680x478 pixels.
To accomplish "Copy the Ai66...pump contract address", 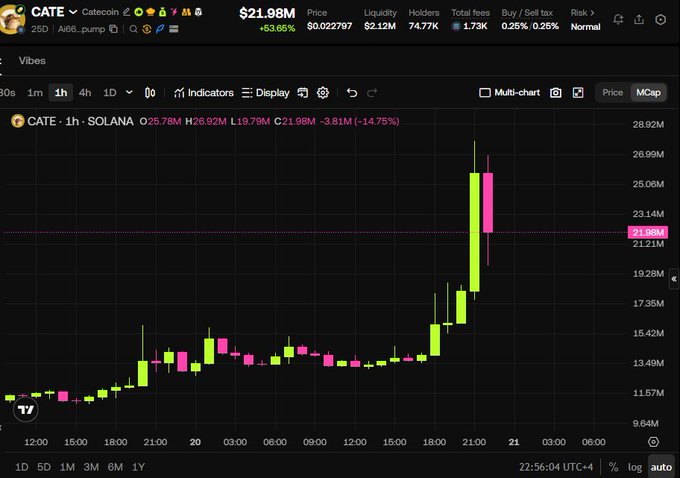I will click(114, 29).
